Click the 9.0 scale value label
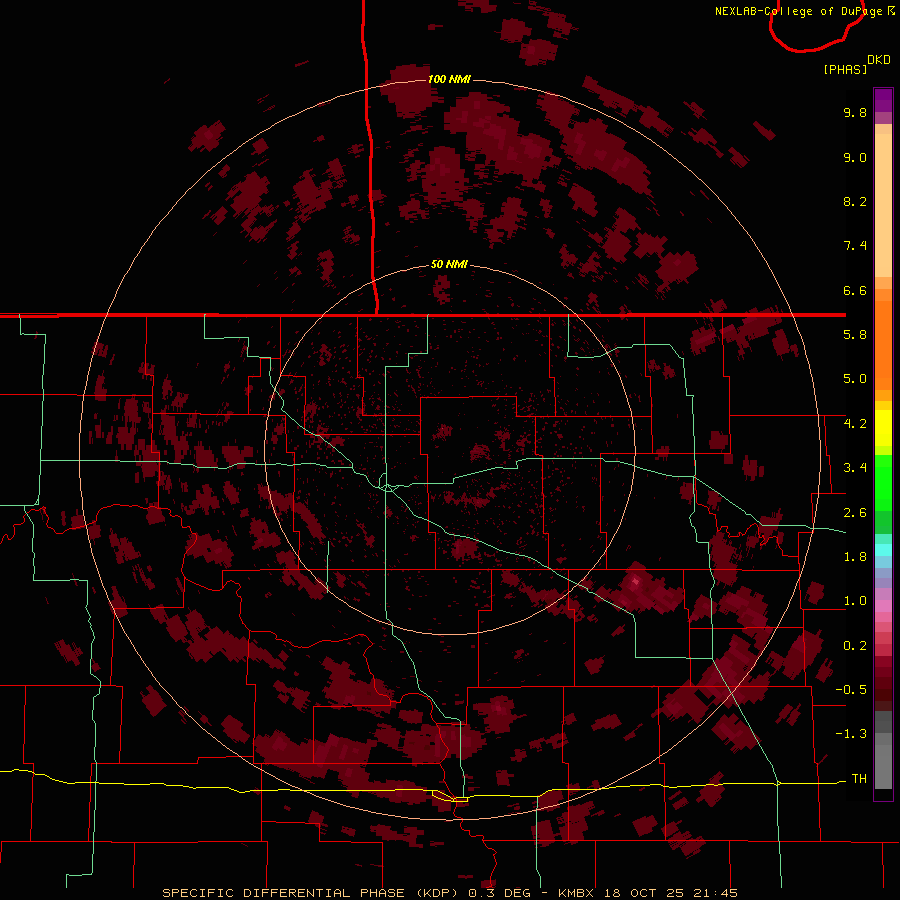 click(x=855, y=157)
